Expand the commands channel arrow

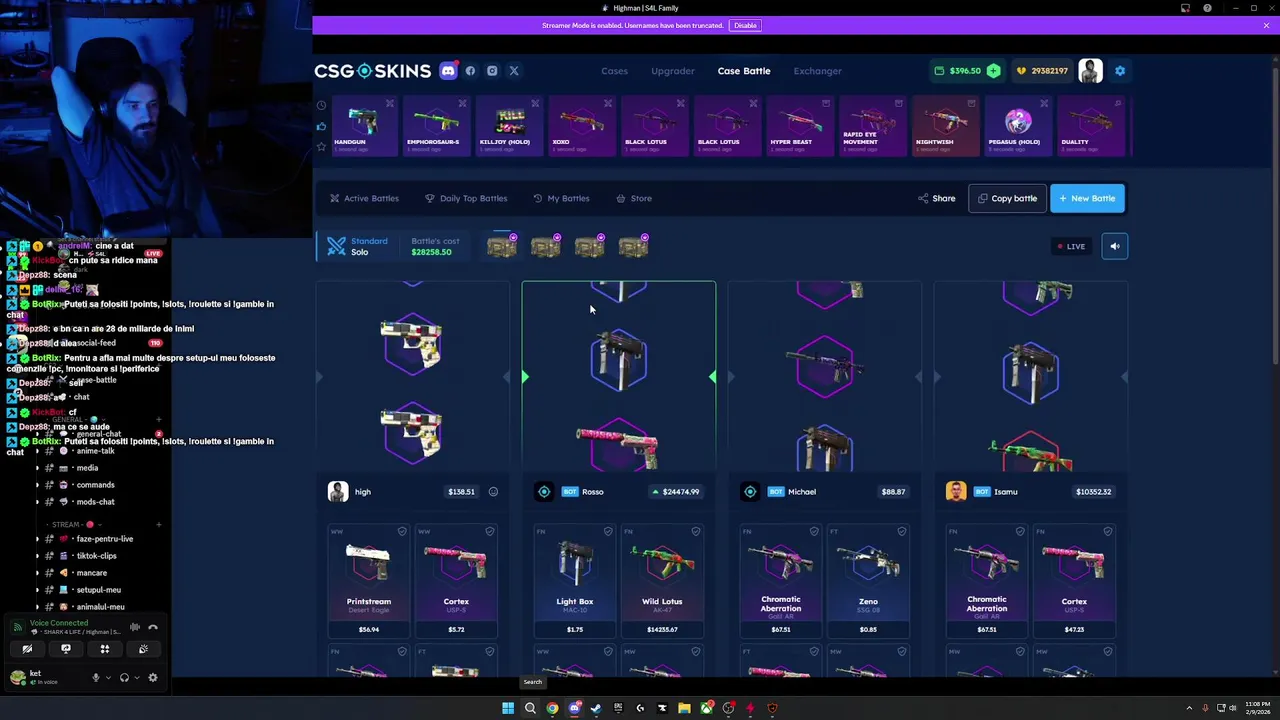click(x=37, y=485)
